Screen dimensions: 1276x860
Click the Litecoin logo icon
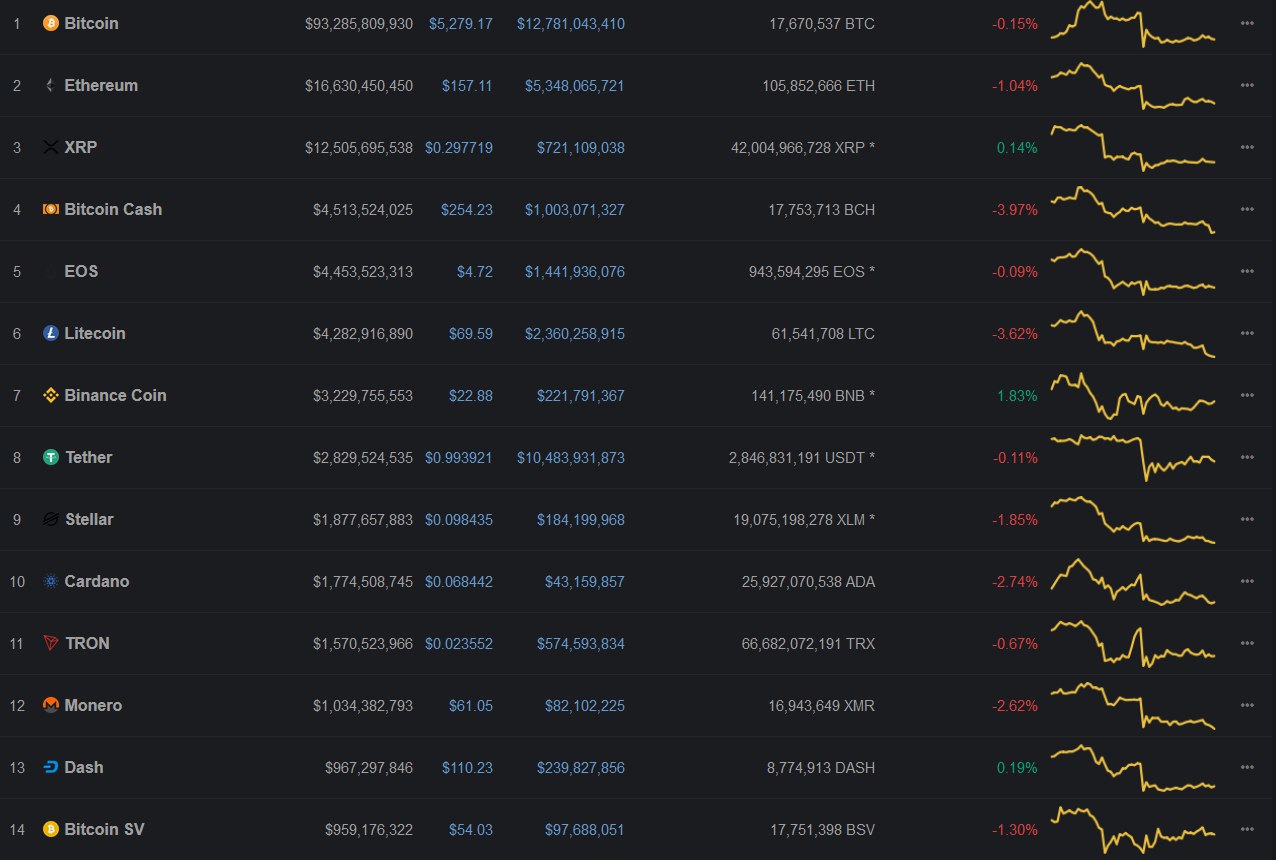(51, 333)
